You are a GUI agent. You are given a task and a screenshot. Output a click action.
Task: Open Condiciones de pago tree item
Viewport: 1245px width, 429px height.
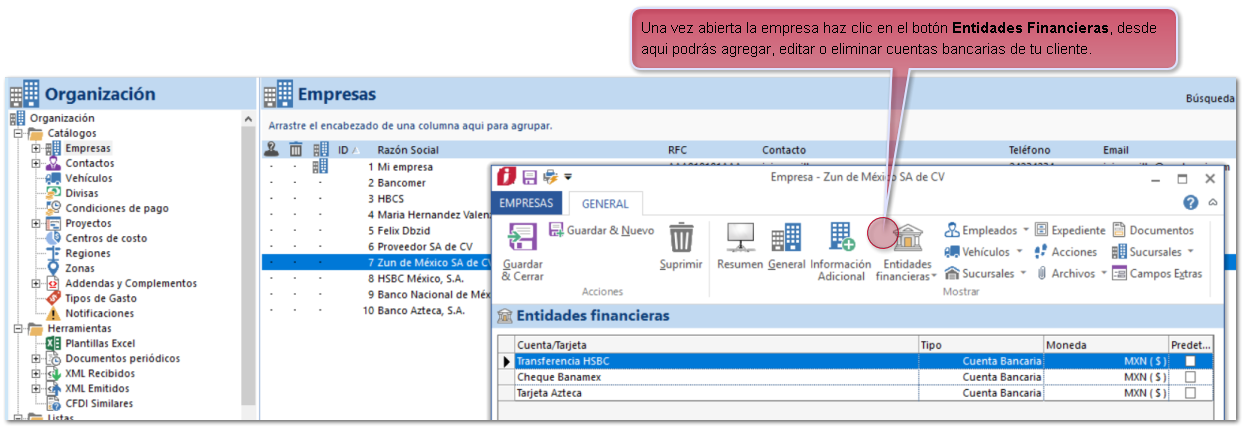pyautogui.click(x=117, y=208)
